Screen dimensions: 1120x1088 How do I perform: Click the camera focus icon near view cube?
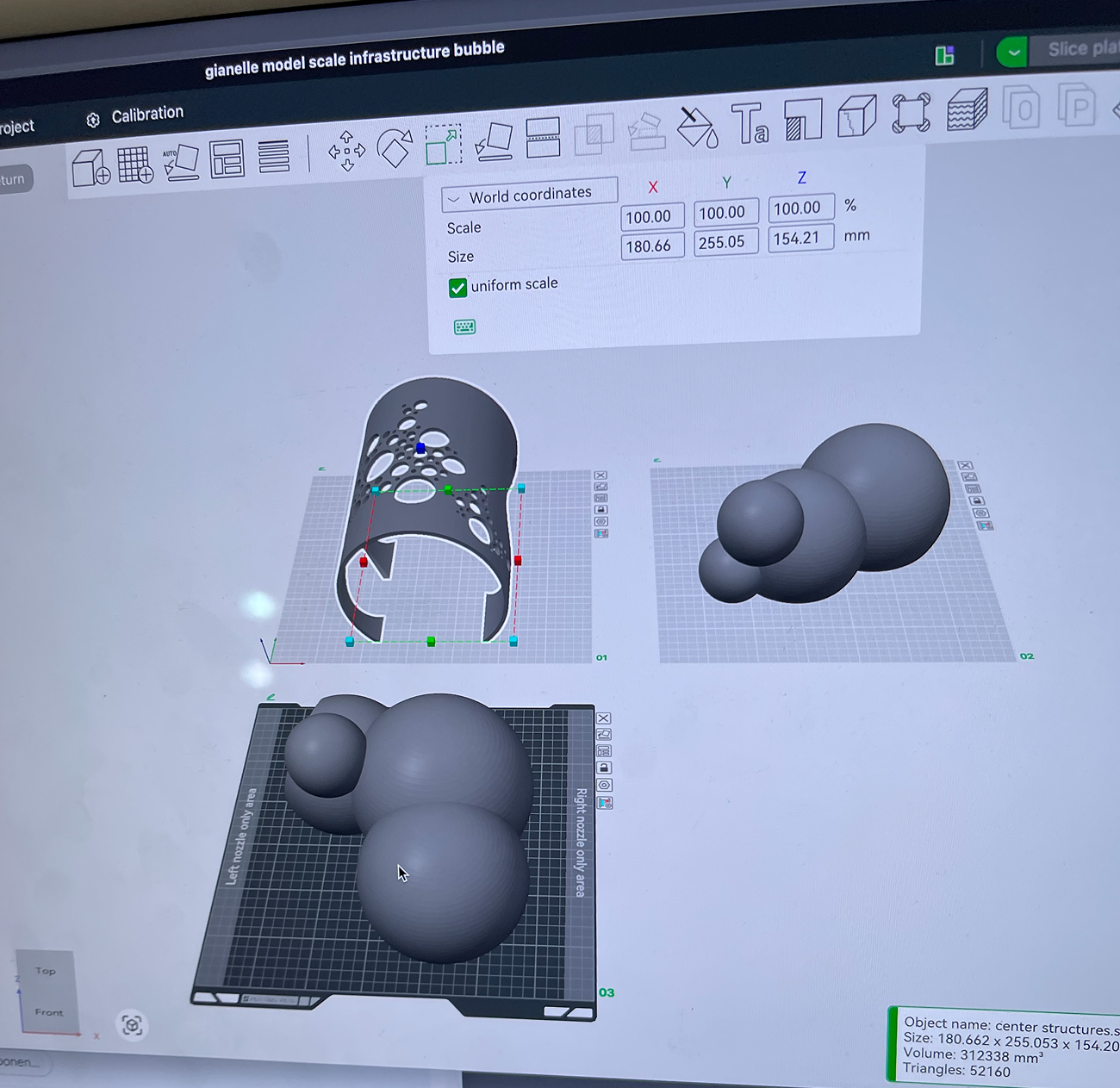132,1025
